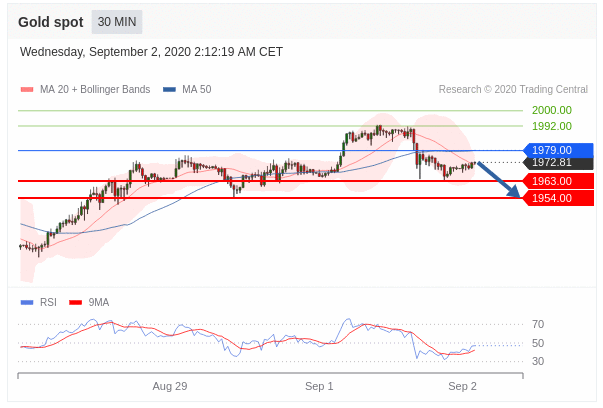Click the 1954.00 red support tag
Screen dimensions: 603x408
point(558,198)
